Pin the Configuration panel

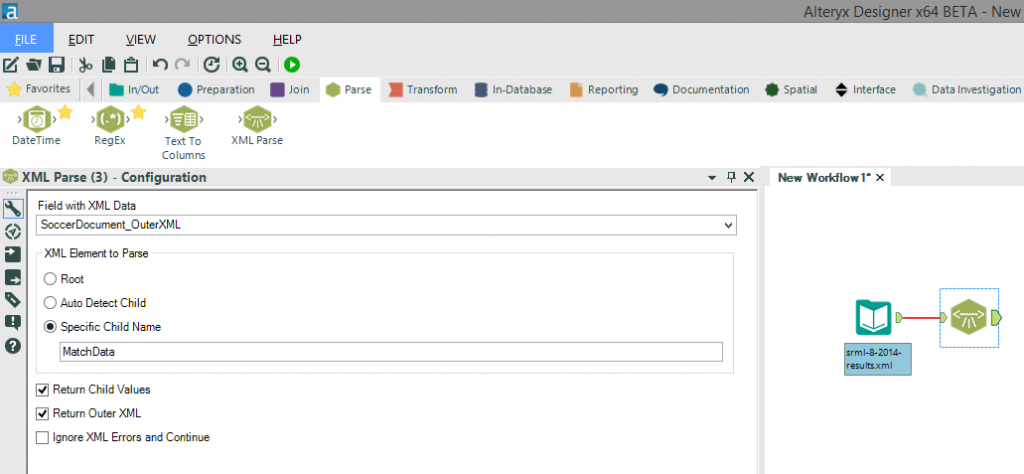pyautogui.click(x=731, y=177)
